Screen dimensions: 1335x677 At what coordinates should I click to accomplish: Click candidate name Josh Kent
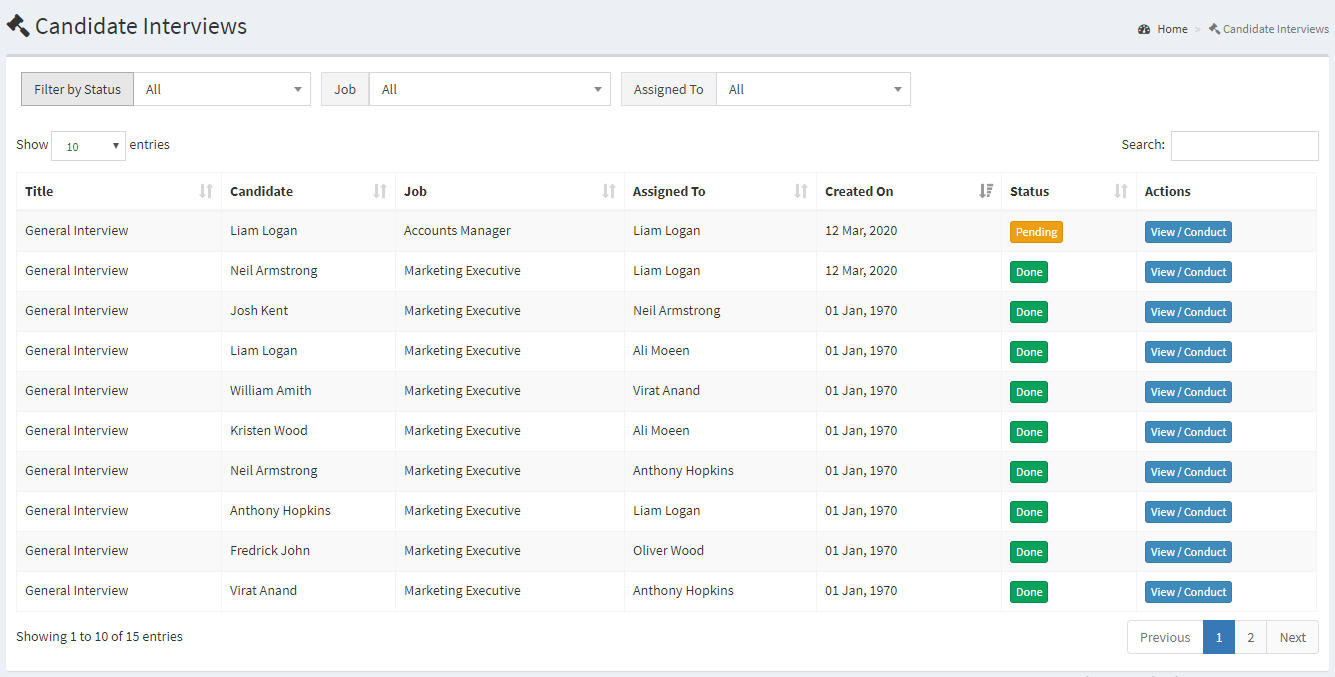tap(259, 311)
